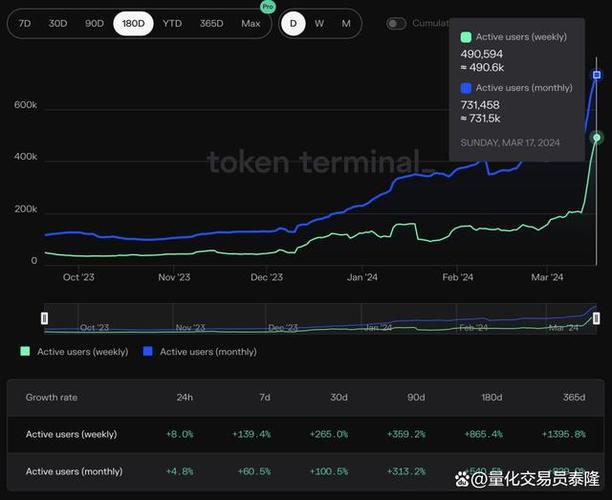This screenshot has width=612, height=500.
Task: Click the +1395.8% weekly 365d value
Action: click(564, 434)
